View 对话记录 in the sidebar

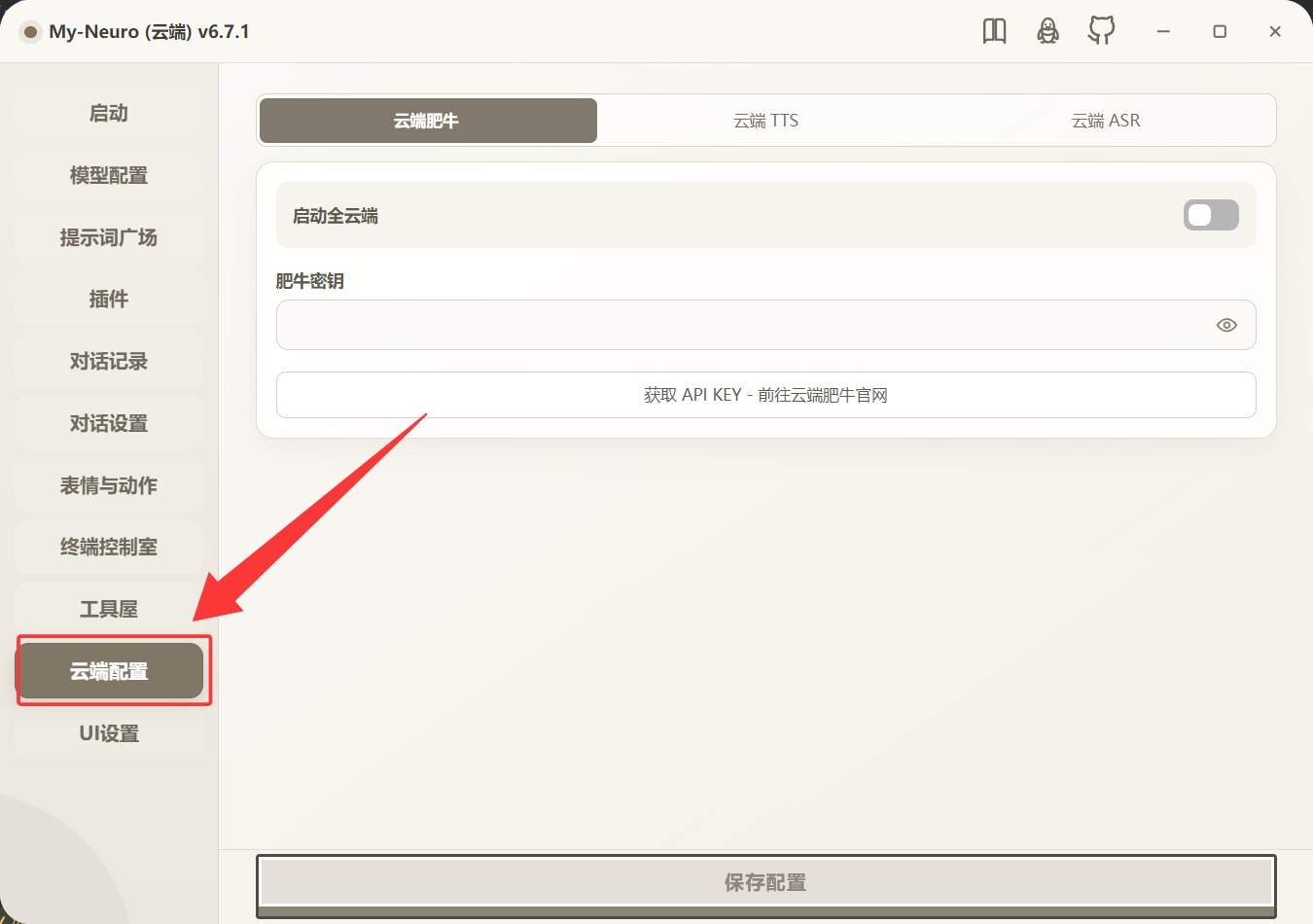pos(109,361)
